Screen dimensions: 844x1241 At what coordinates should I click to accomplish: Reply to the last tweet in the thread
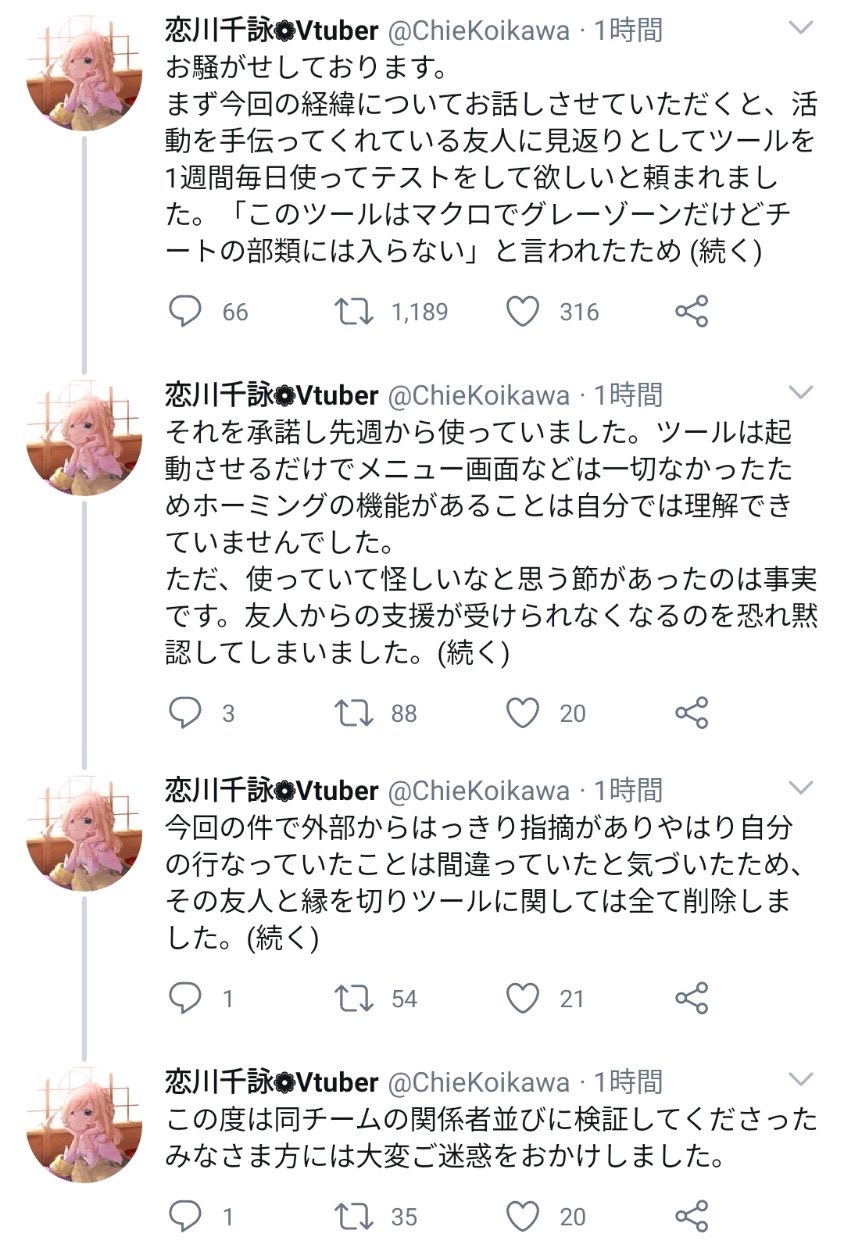pyautogui.click(x=185, y=1216)
